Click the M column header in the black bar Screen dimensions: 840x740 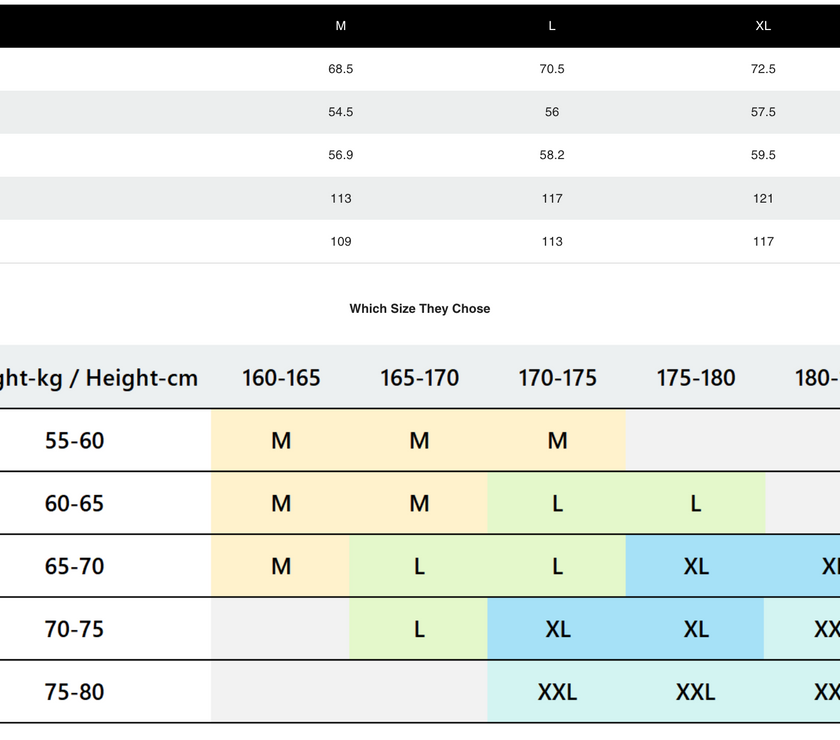pyautogui.click(x=341, y=26)
